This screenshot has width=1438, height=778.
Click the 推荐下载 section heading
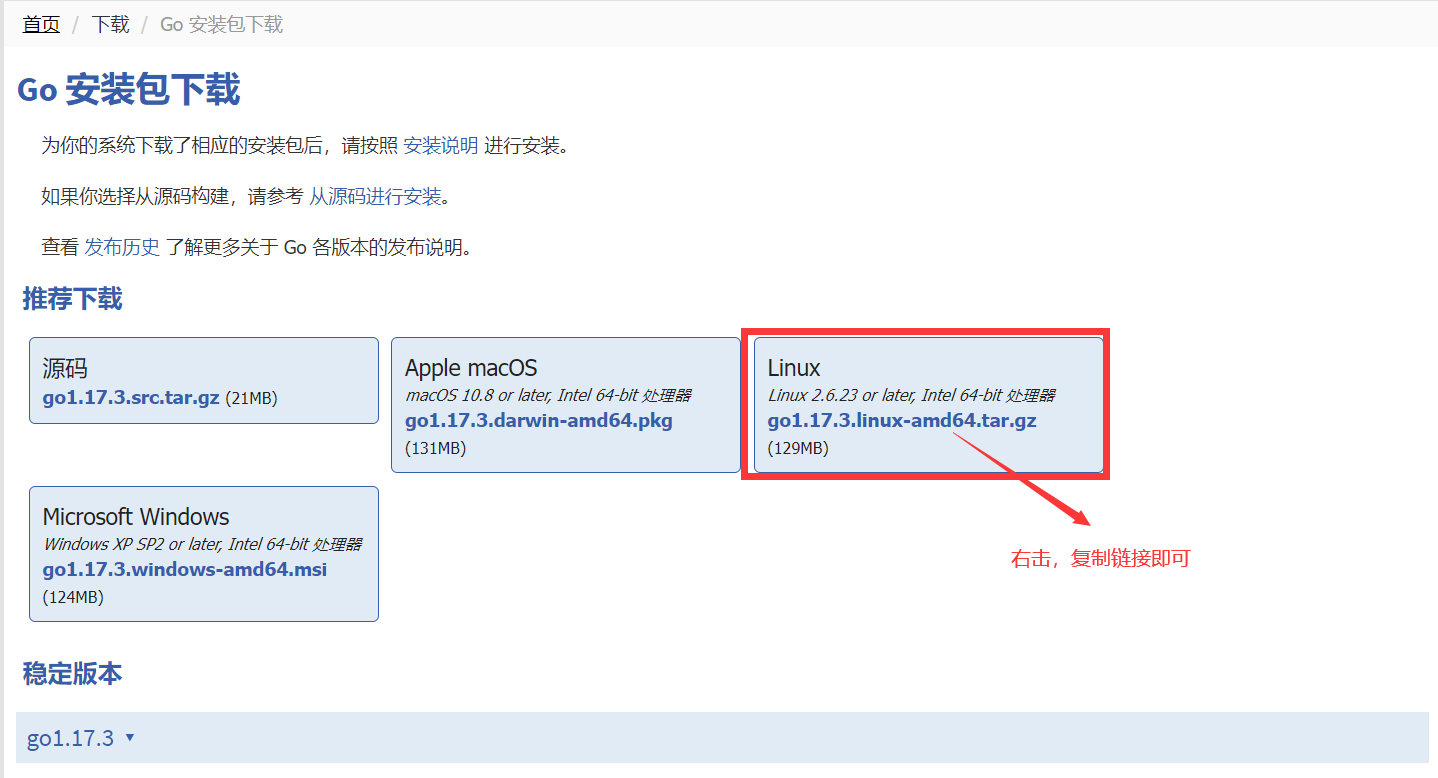point(72,299)
